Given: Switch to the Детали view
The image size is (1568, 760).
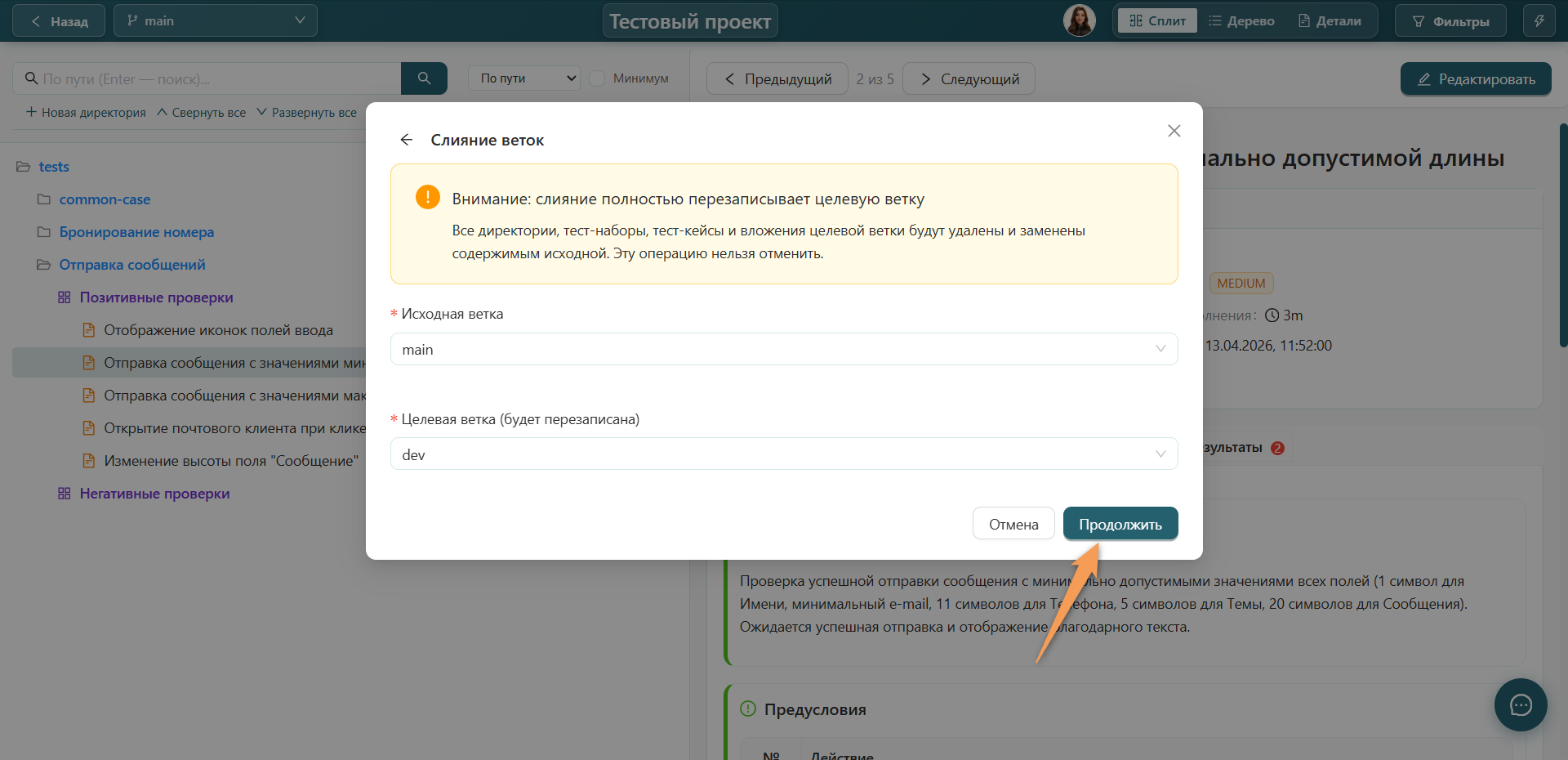Looking at the screenshot, I should (1330, 21).
